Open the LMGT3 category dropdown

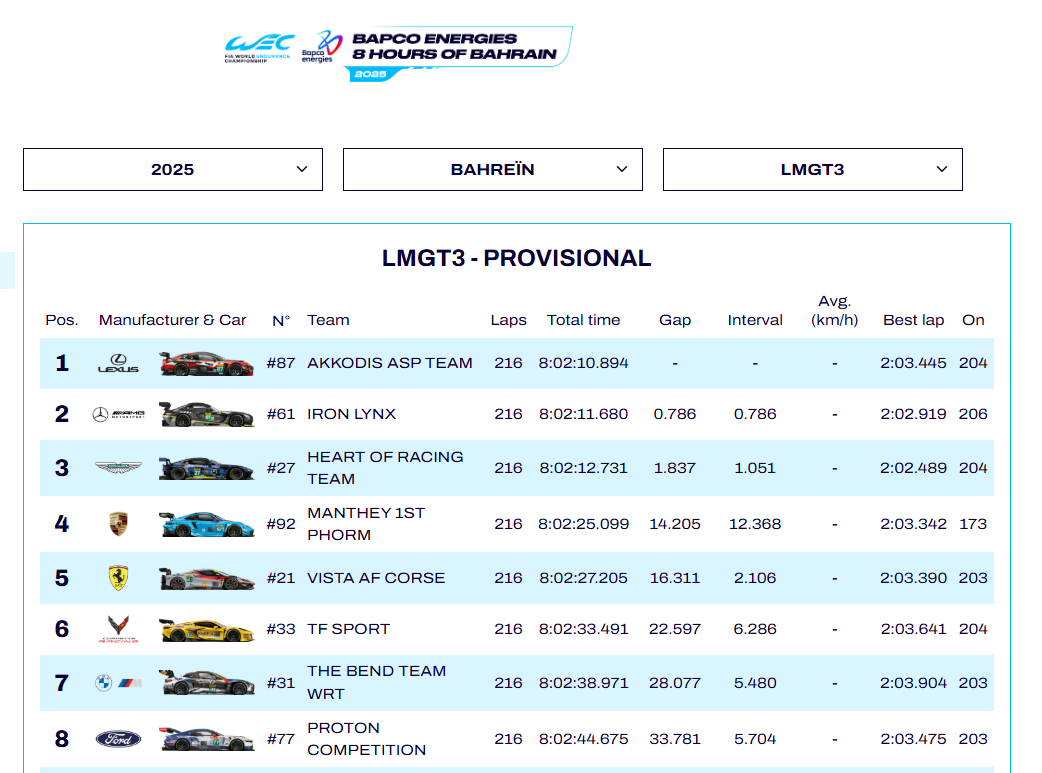(813, 170)
